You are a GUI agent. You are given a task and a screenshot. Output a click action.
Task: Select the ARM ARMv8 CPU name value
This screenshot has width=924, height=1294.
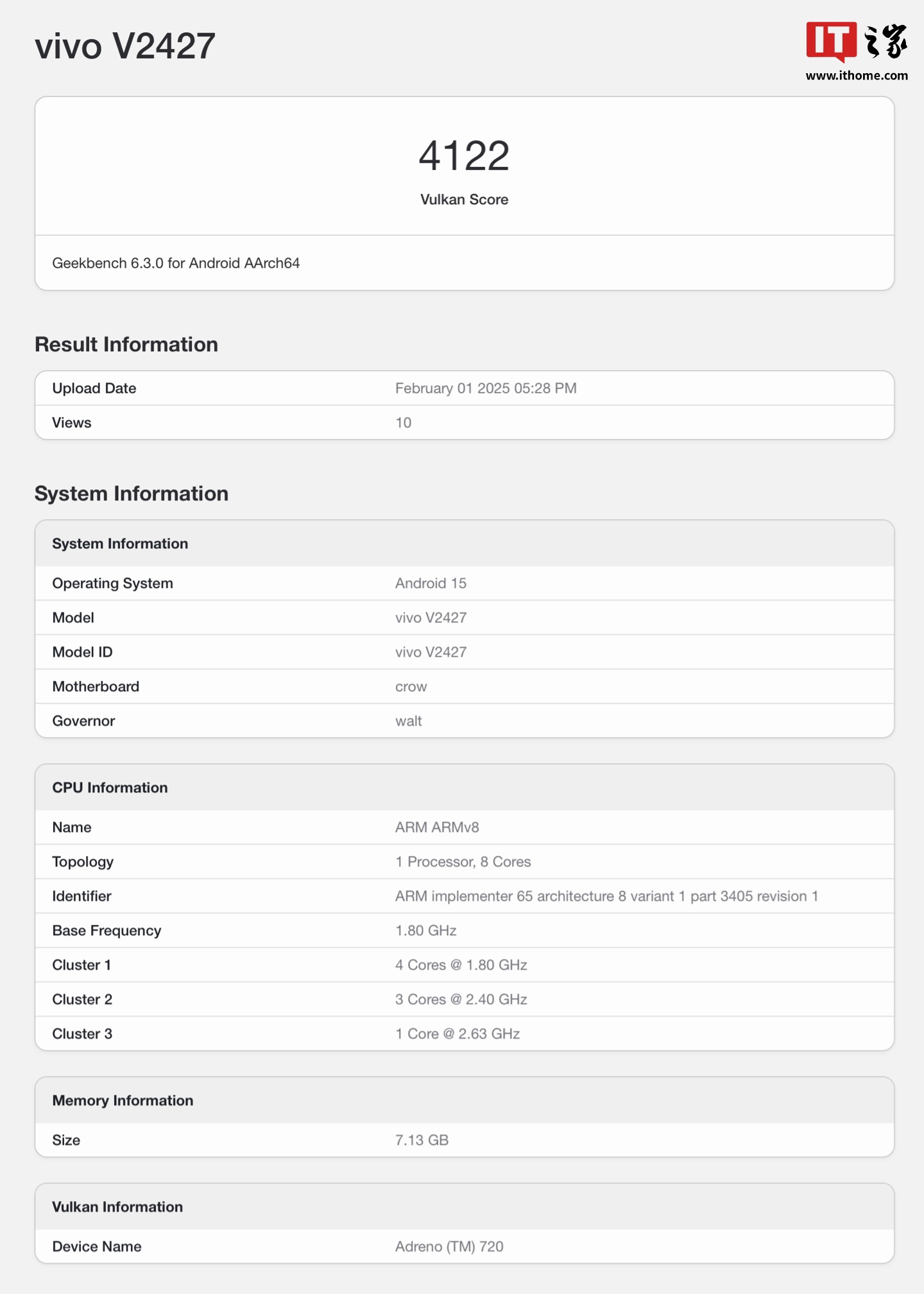tap(437, 827)
